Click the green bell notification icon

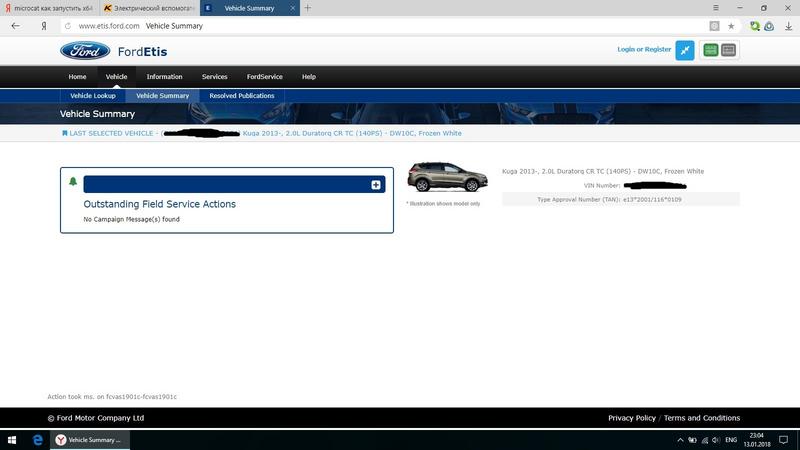tap(73, 181)
